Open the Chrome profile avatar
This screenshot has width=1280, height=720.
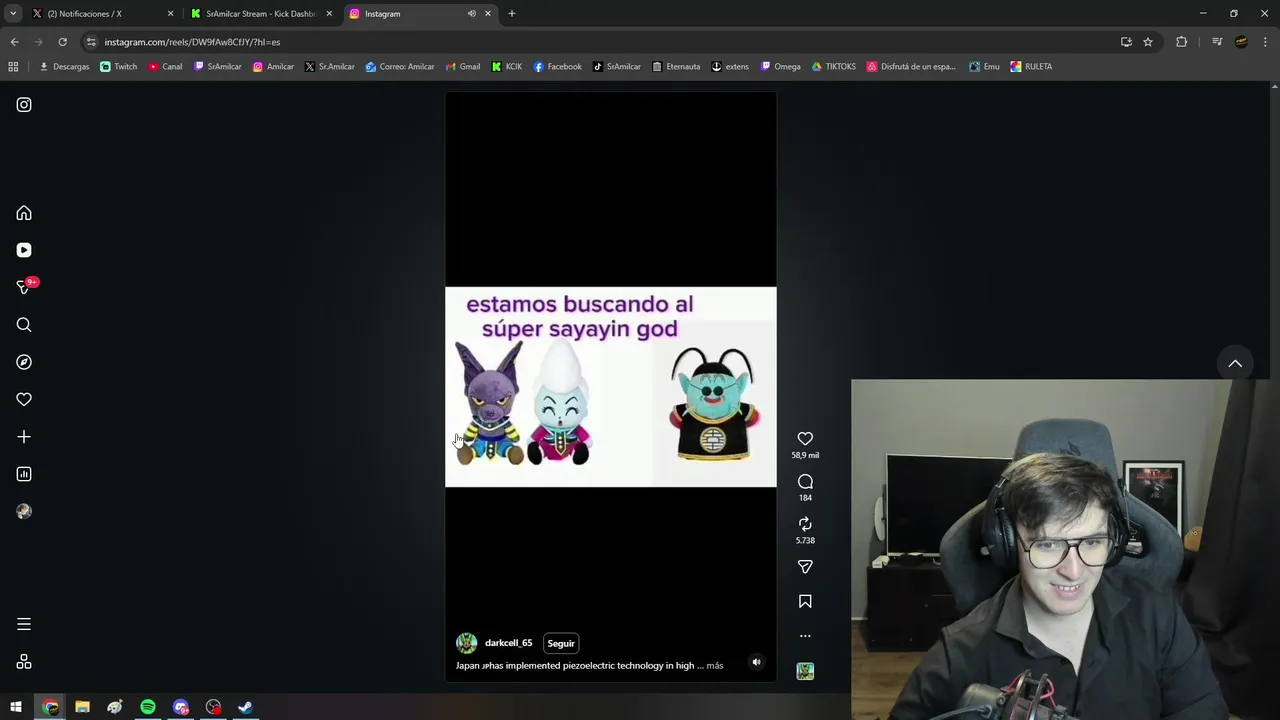click(x=1241, y=42)
